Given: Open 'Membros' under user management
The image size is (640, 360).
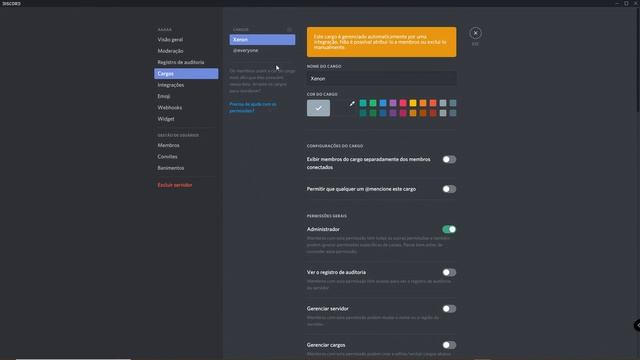Looking at the screenshot, I should [186, 145].
